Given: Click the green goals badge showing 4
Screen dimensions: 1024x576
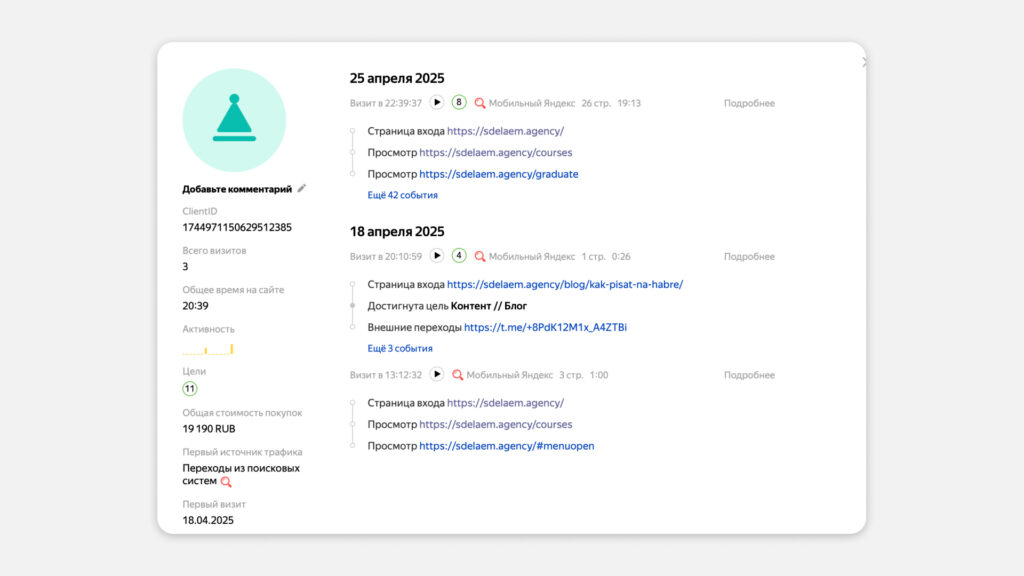Looking at the screenshot, I should [459, 256].
